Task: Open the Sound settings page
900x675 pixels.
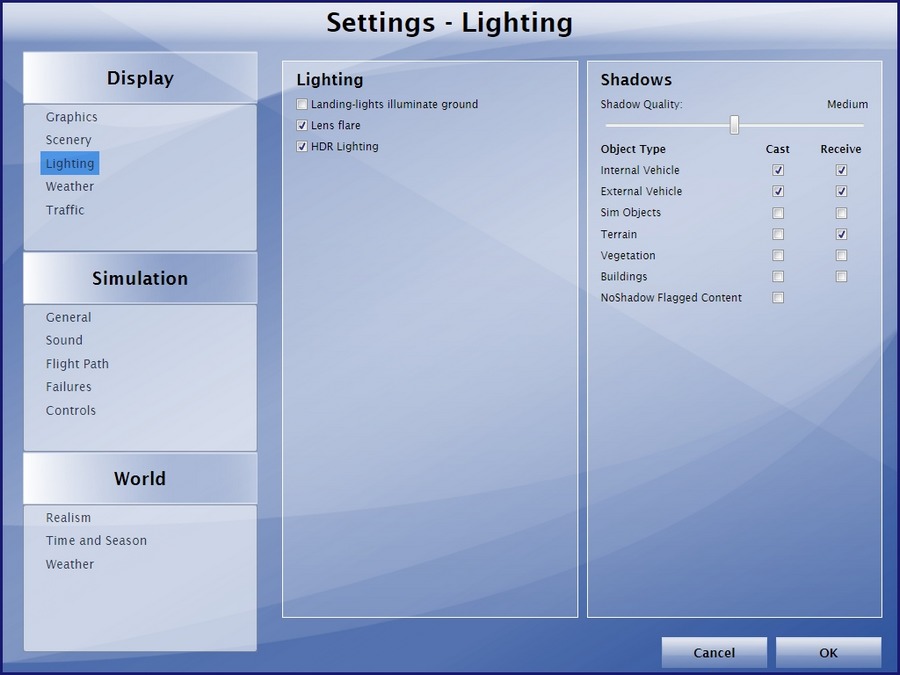Action: (64, 340)
